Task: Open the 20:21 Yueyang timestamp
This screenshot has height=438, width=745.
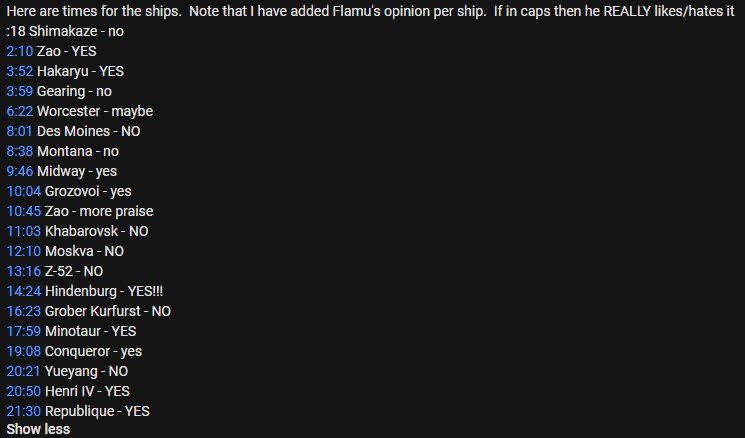Action: click(23, 371)
